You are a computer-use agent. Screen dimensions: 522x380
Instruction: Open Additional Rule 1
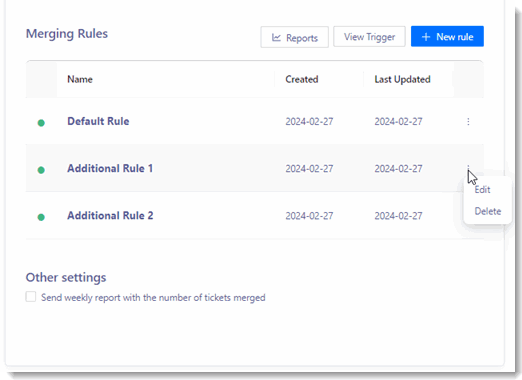click(110, 168)
